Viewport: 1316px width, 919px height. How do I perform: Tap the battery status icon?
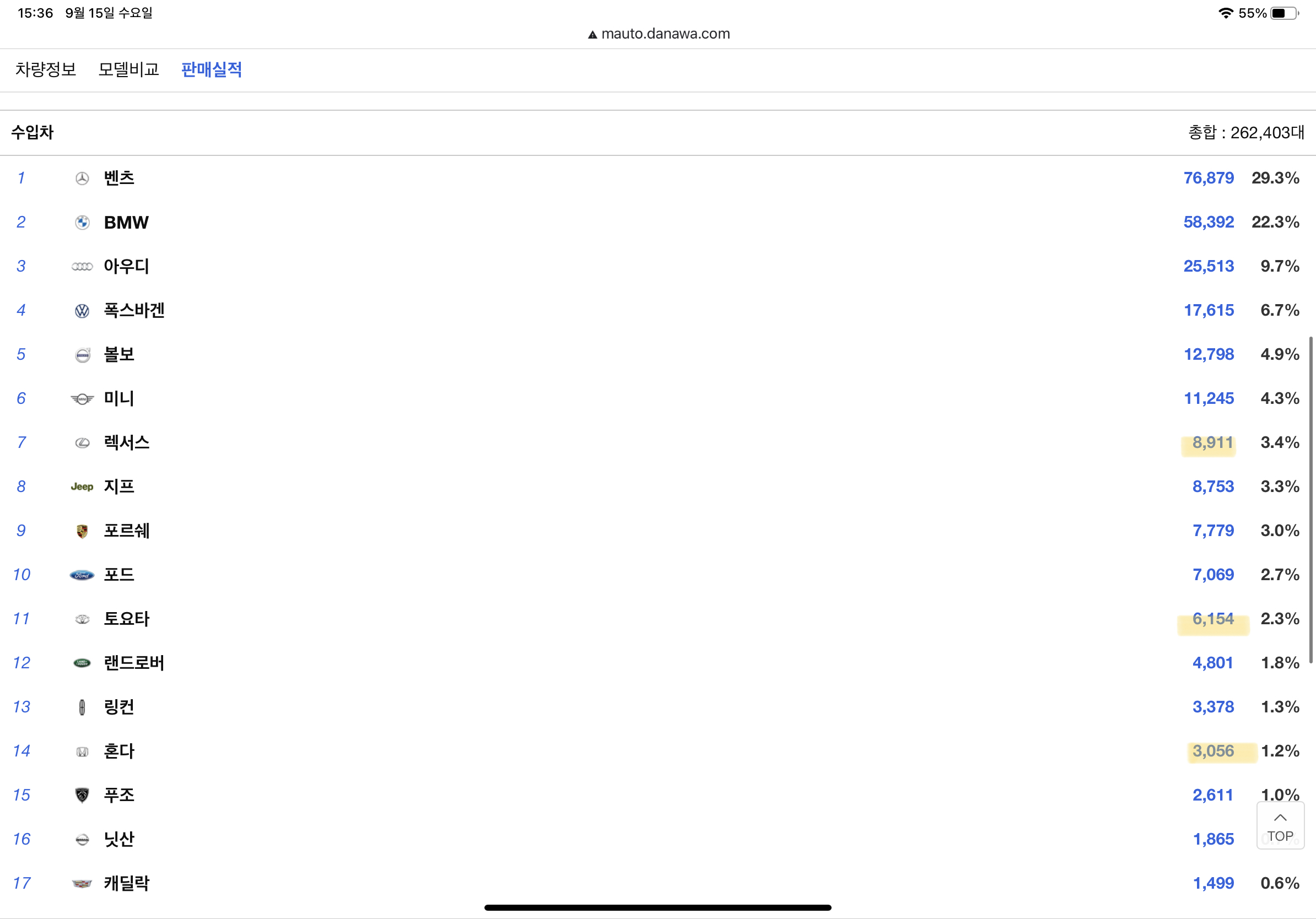click(1285, 13)
